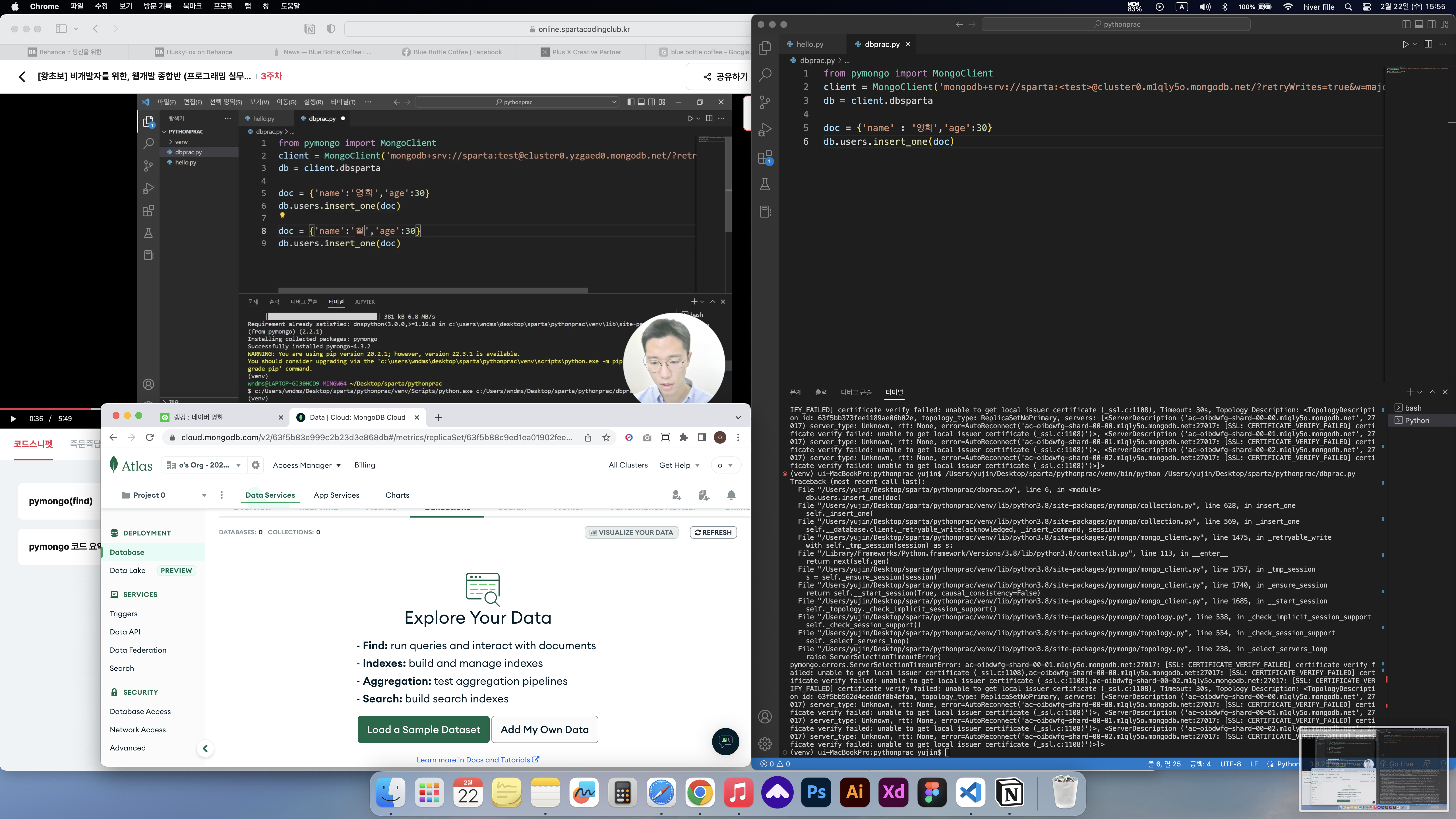Open Accounts in right VS Code activity bar
This screenshot has height=819, width=1456.
[x=765, y=717]
